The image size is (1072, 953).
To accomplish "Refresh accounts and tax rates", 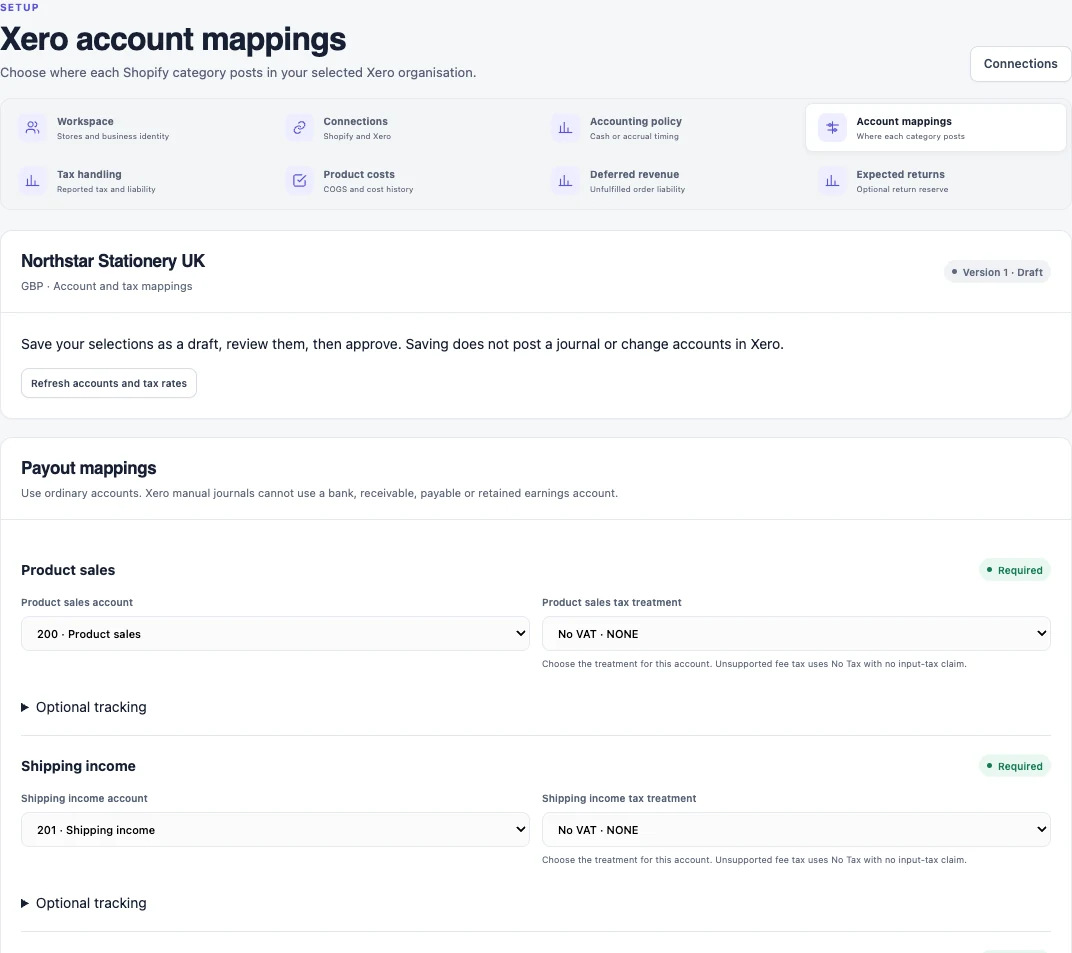I will (109, 383).
